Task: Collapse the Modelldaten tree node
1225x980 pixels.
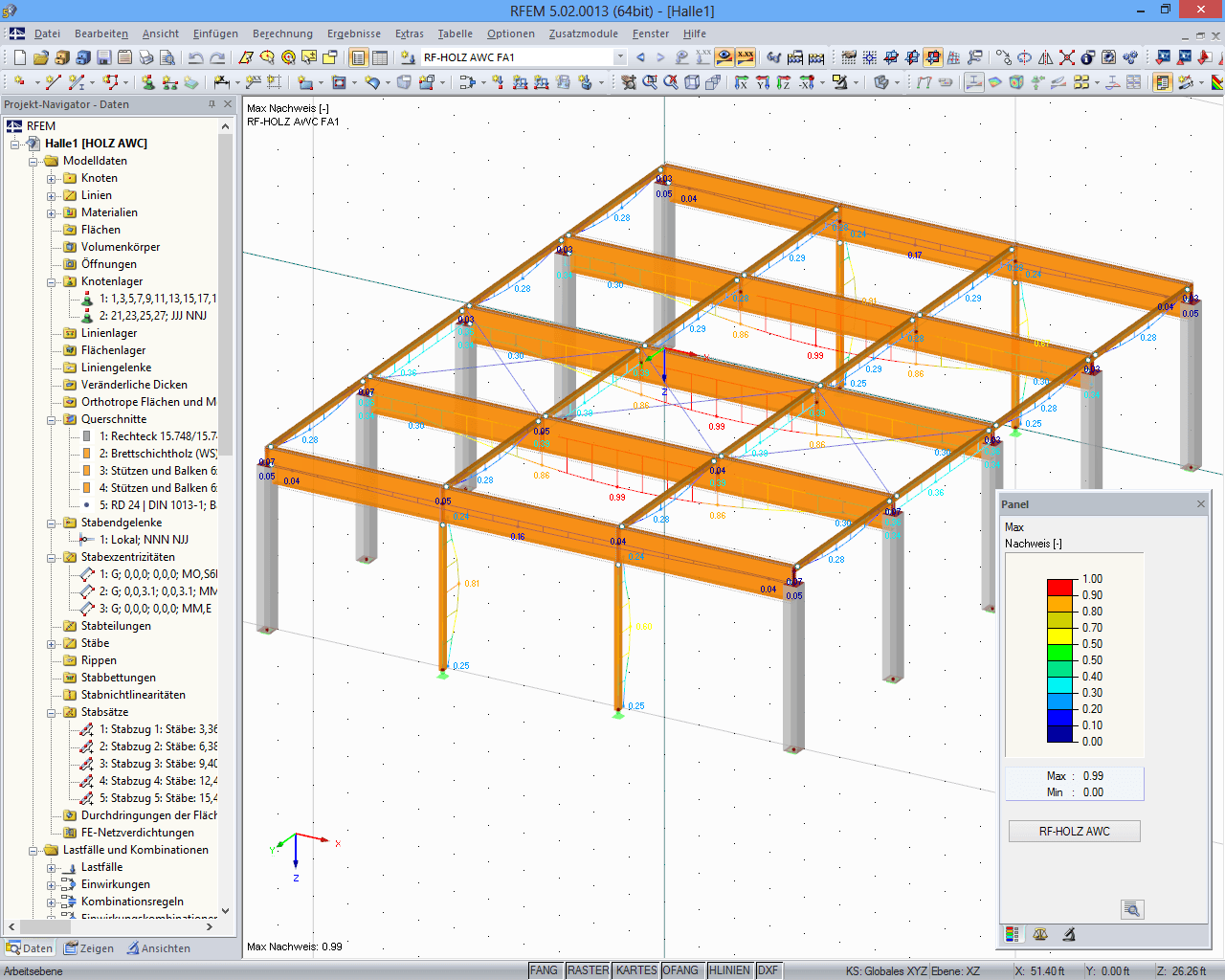Action: [33, 161]
